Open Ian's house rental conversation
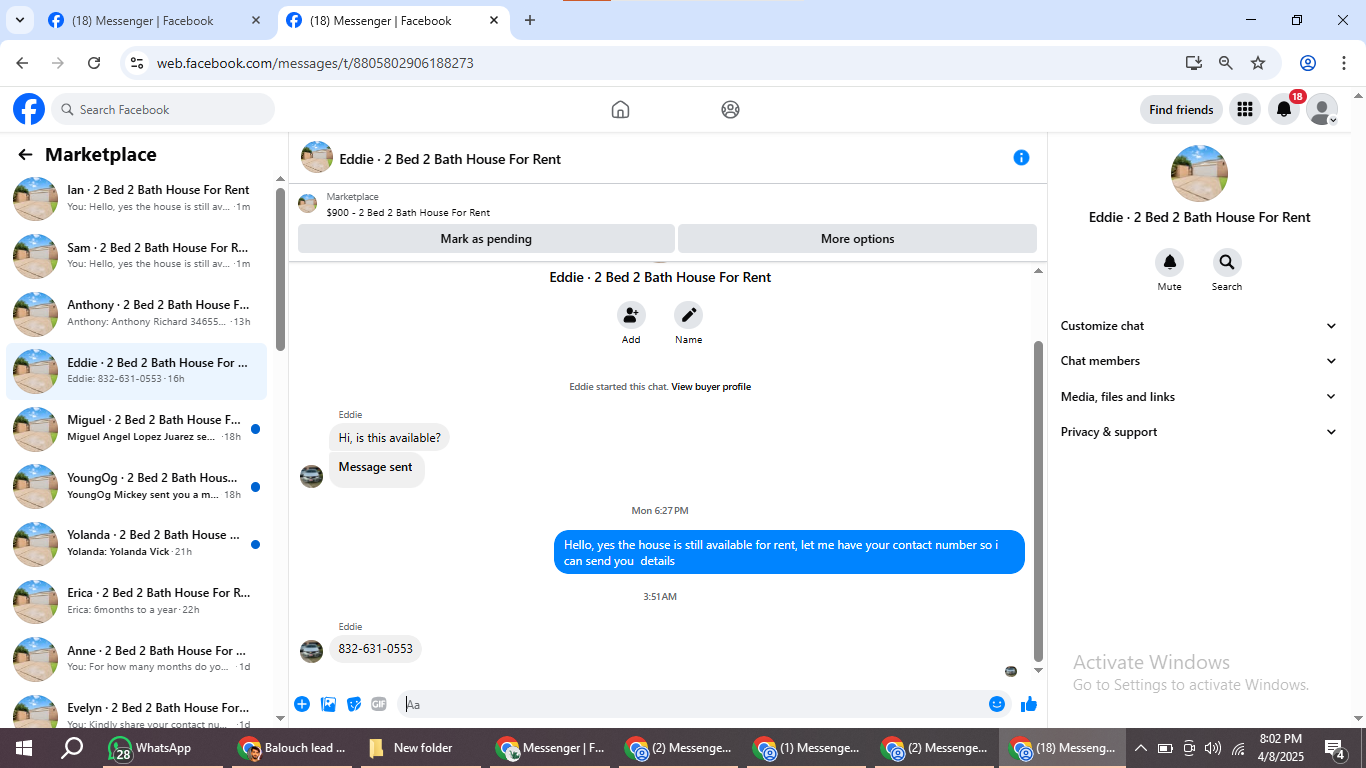 pos(137,198)
